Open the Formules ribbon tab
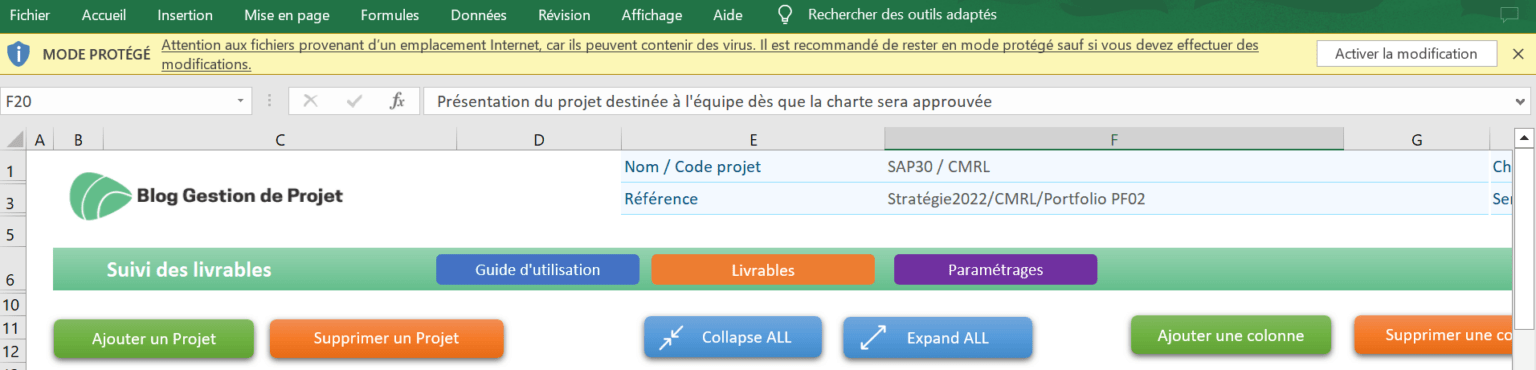Viewport: 1536px width, 370px height. pyautogui.click(x=390, y=15)
